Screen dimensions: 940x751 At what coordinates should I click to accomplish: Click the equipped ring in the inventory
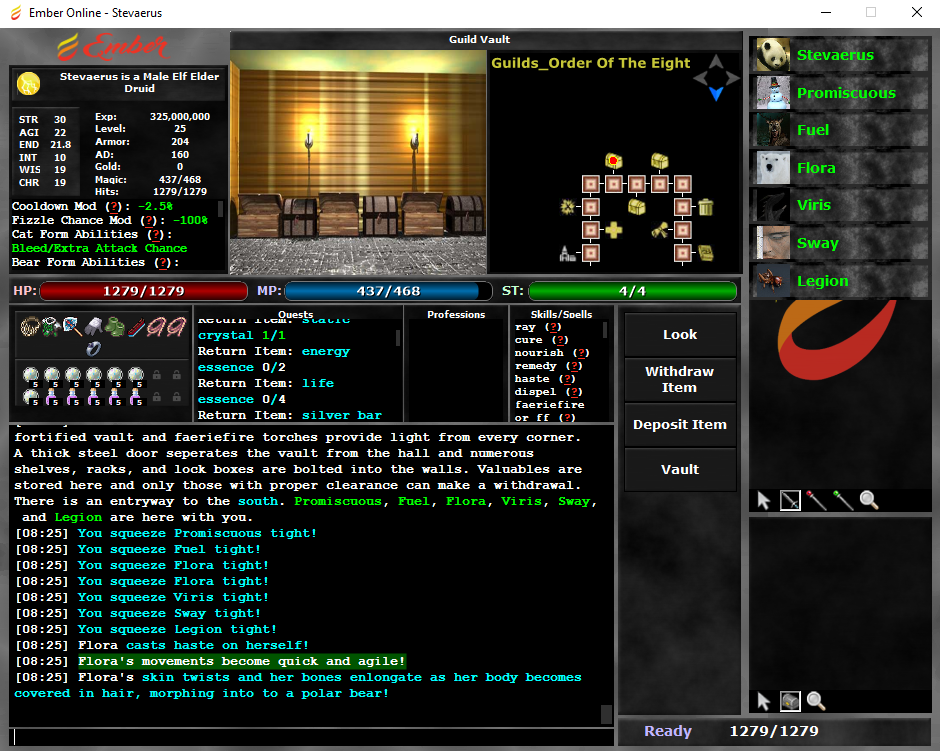click(92, 349)
